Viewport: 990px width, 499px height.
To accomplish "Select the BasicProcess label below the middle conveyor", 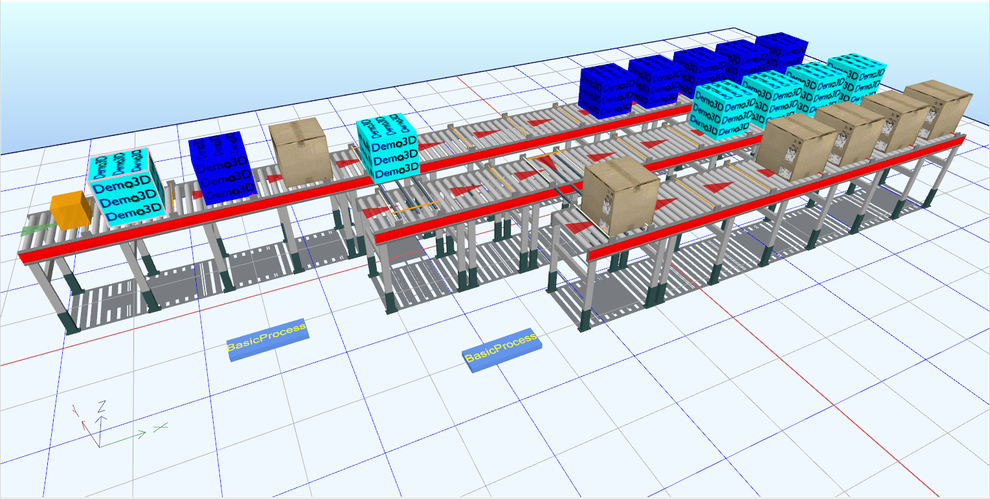I will coord(503,349).
